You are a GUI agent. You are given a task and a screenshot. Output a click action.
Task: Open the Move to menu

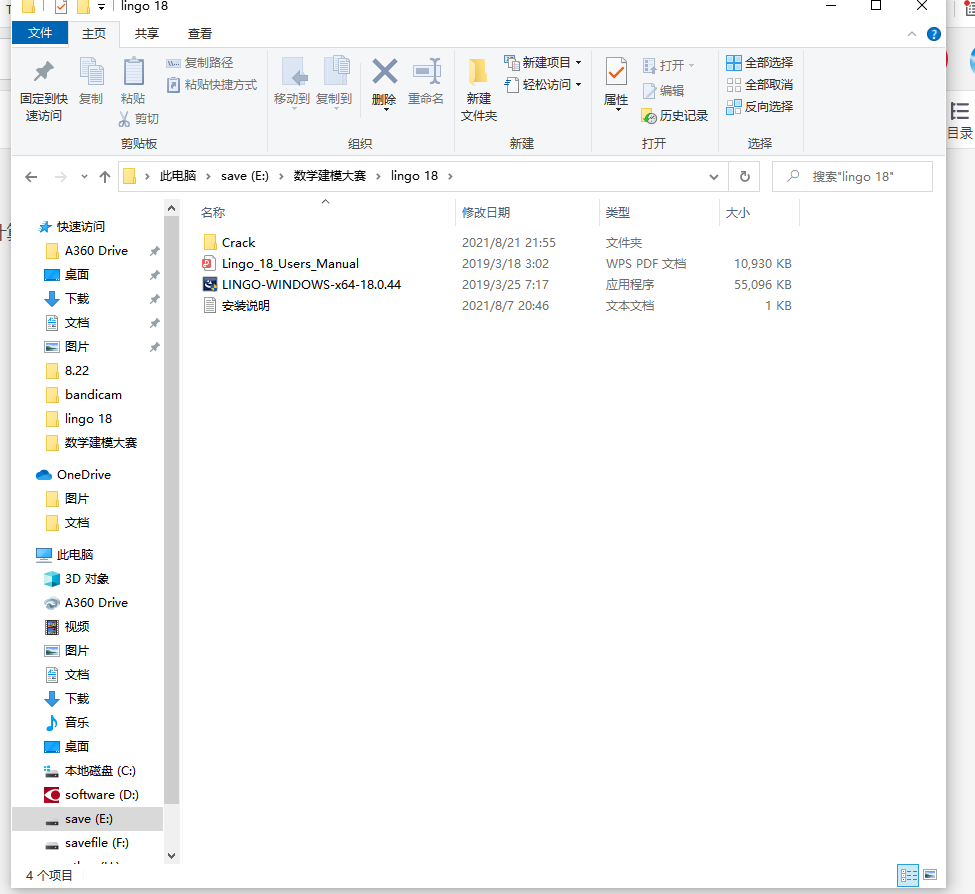[292, 83]
